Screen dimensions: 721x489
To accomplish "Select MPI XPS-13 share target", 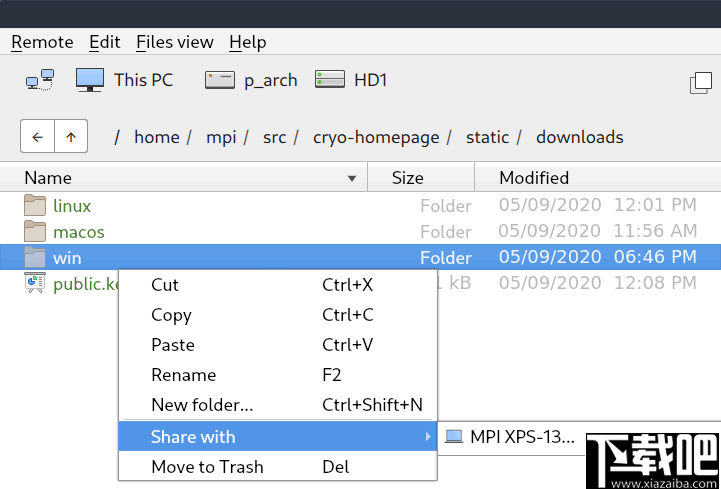I will 512,437.
